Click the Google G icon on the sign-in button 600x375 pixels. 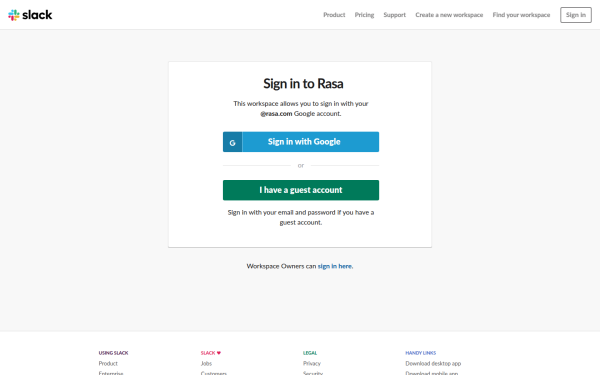click(232, 142)
